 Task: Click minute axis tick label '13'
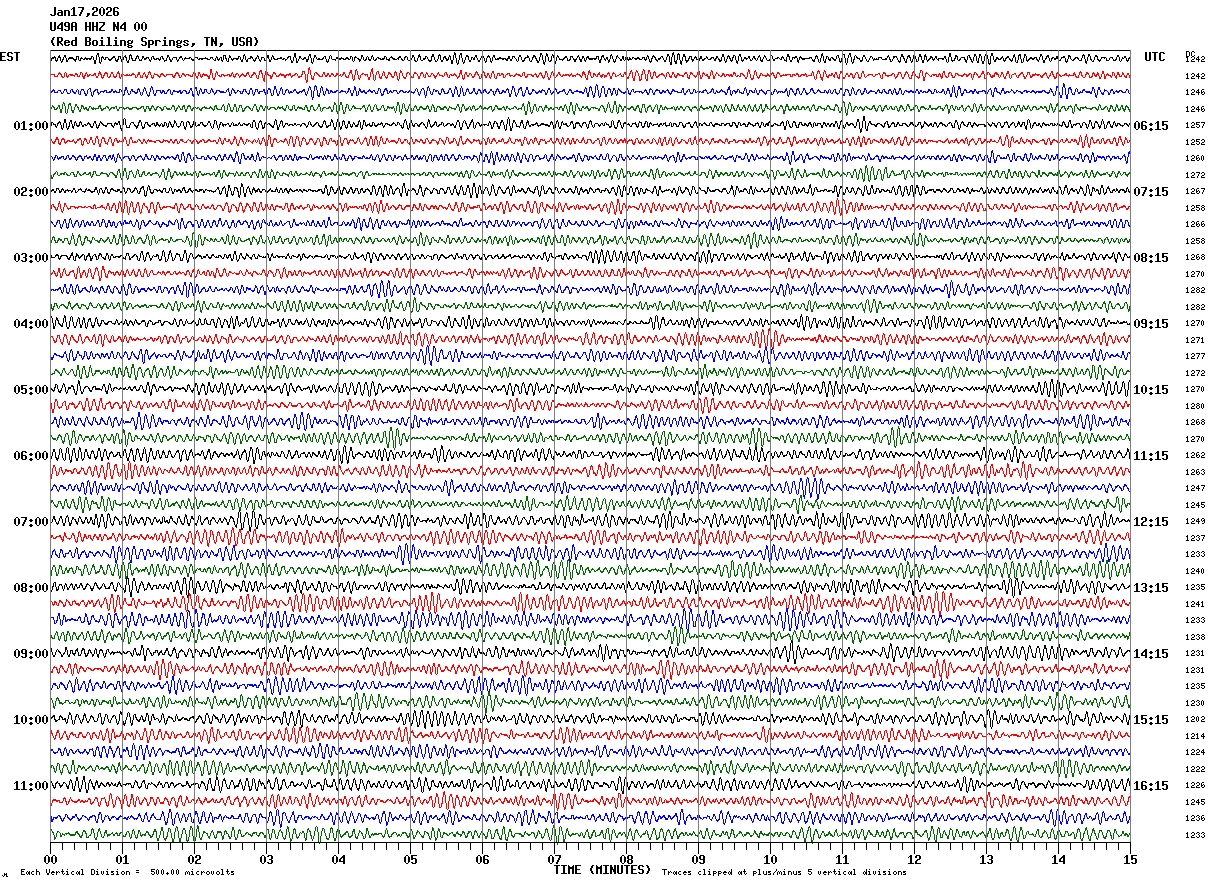[x=986, y=859]
